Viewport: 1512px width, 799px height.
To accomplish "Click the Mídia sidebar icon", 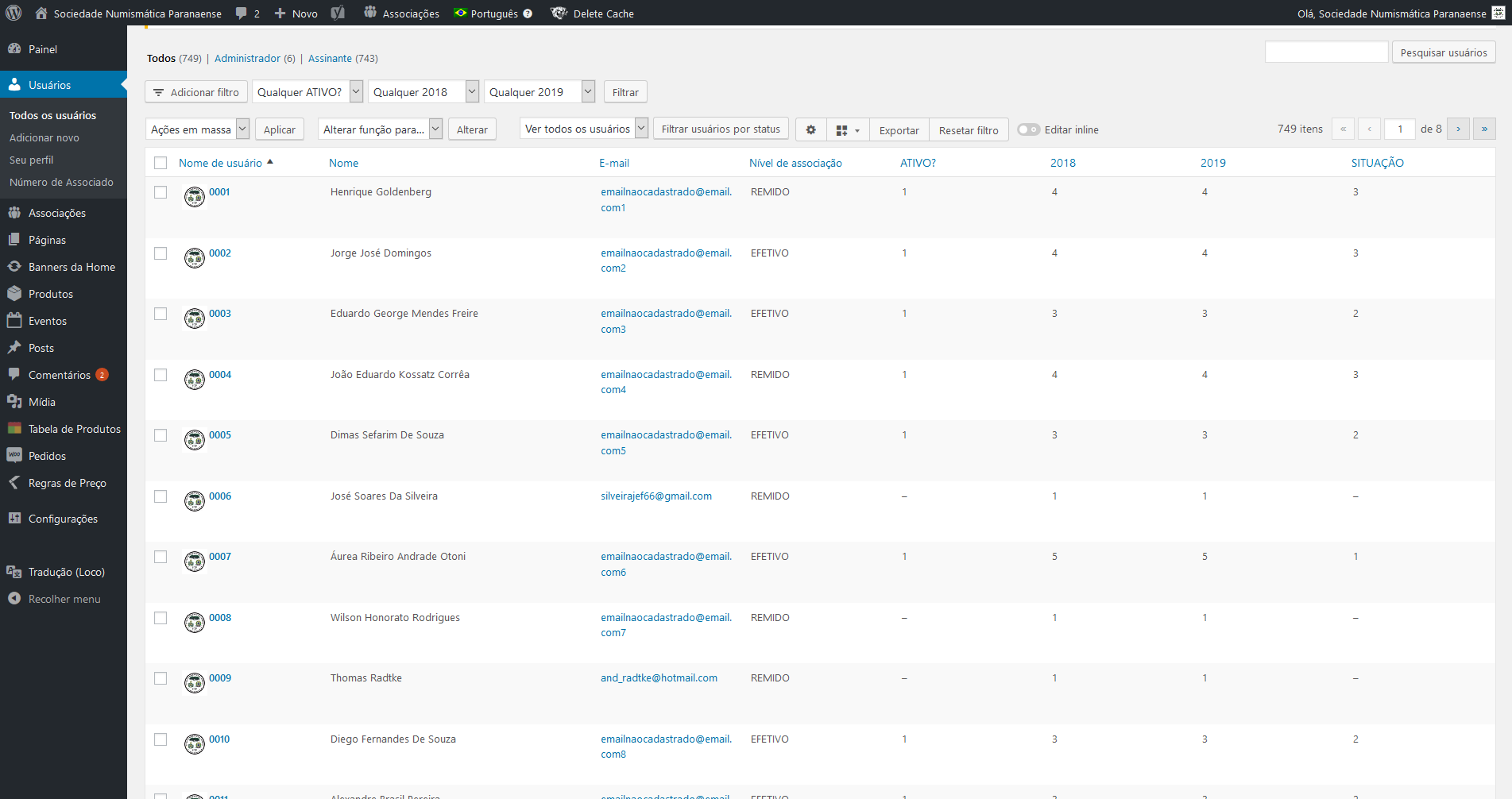I will pos(14,401).
